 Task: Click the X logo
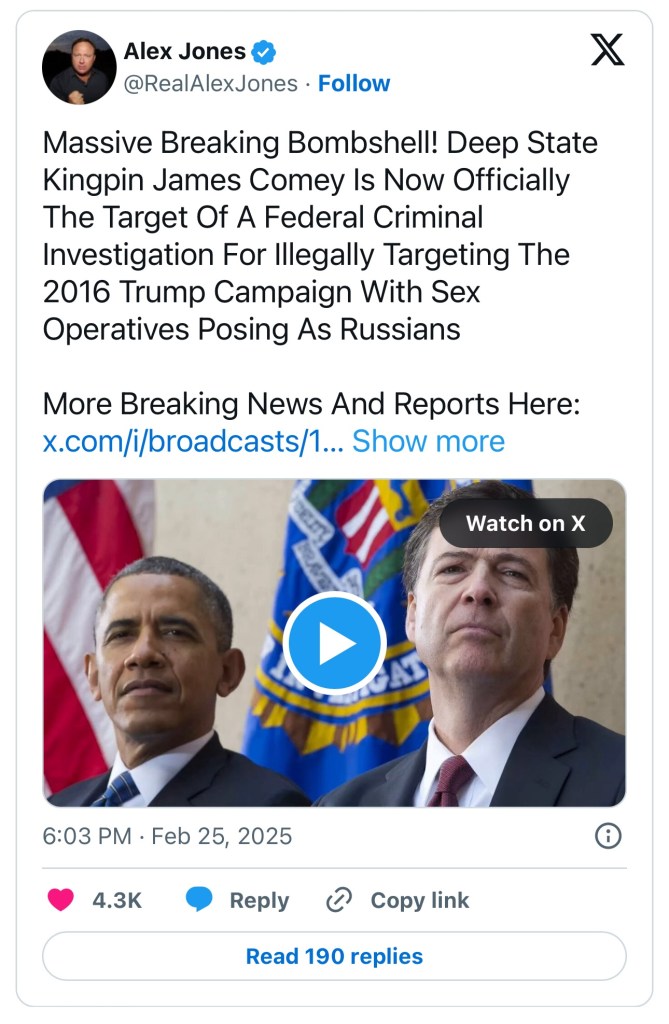[607, 49]
